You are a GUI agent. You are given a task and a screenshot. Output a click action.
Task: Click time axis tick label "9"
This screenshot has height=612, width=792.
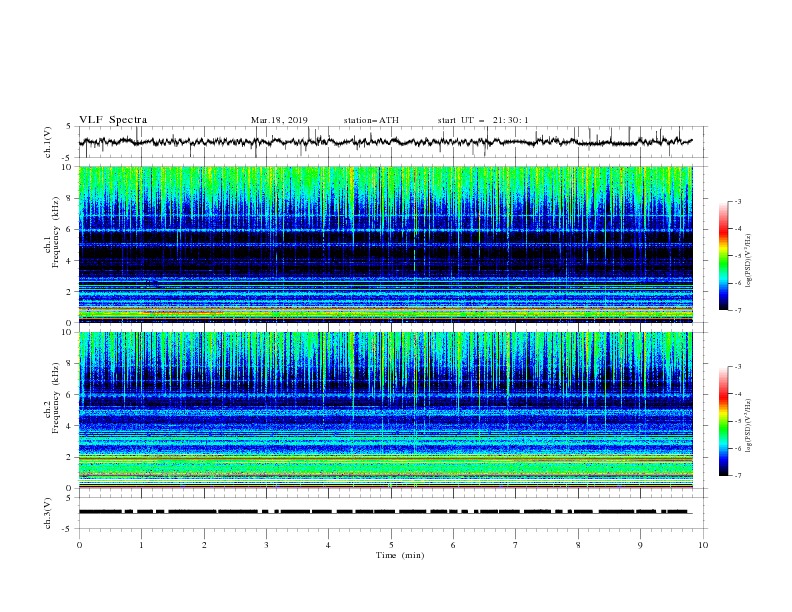[640, 545]
